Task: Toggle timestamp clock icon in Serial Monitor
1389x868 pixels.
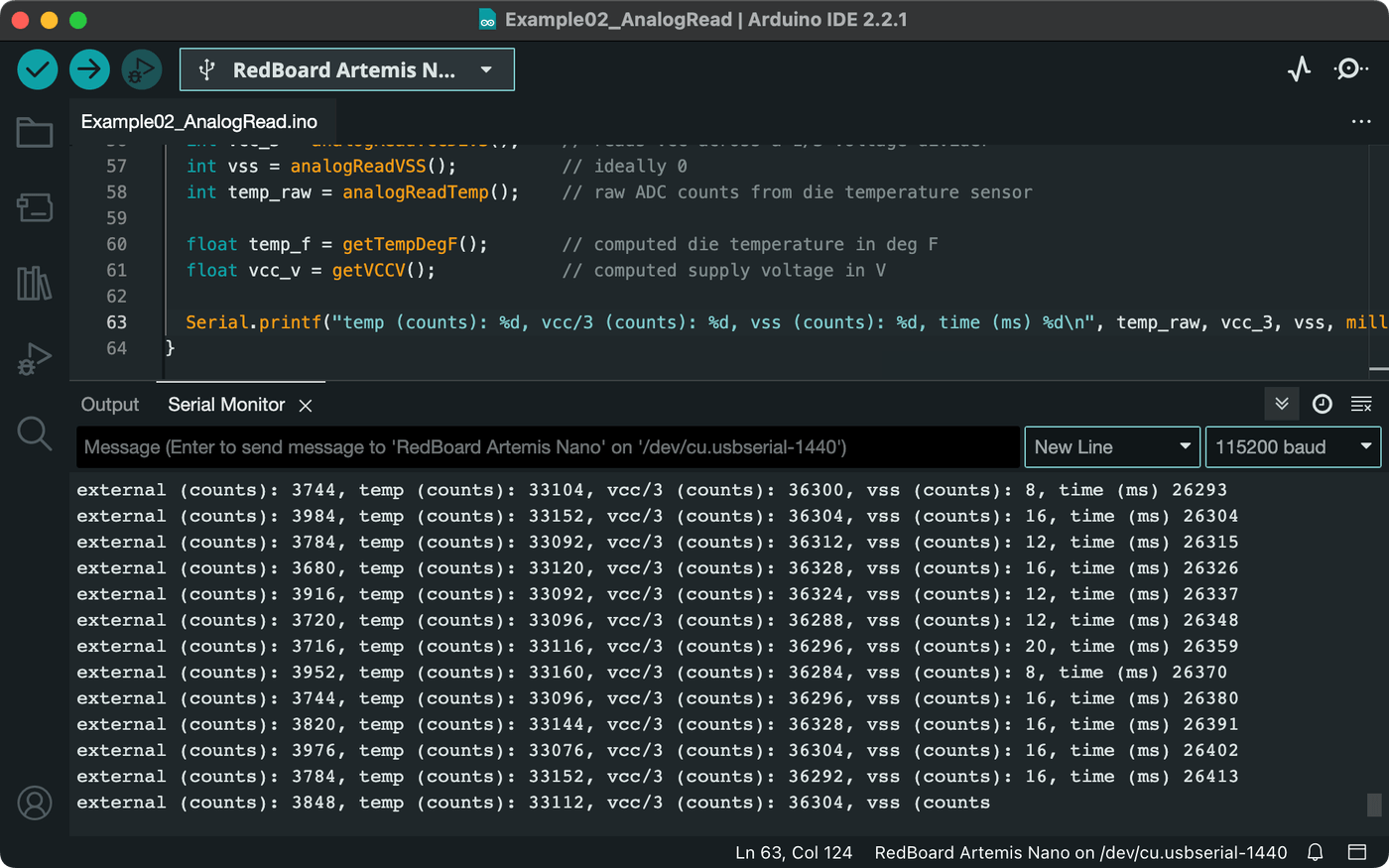Action: (x=1322, y=404)
